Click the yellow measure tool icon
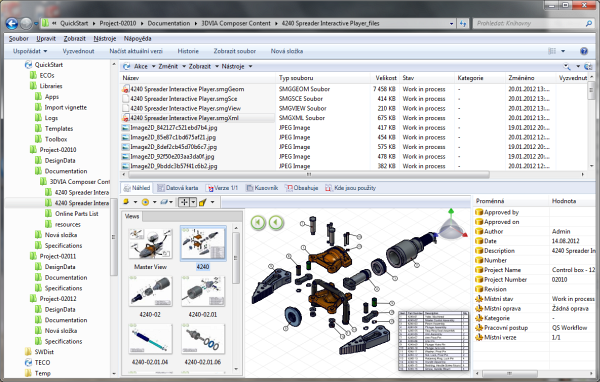600x382 pixels. (x=203, y=202)
